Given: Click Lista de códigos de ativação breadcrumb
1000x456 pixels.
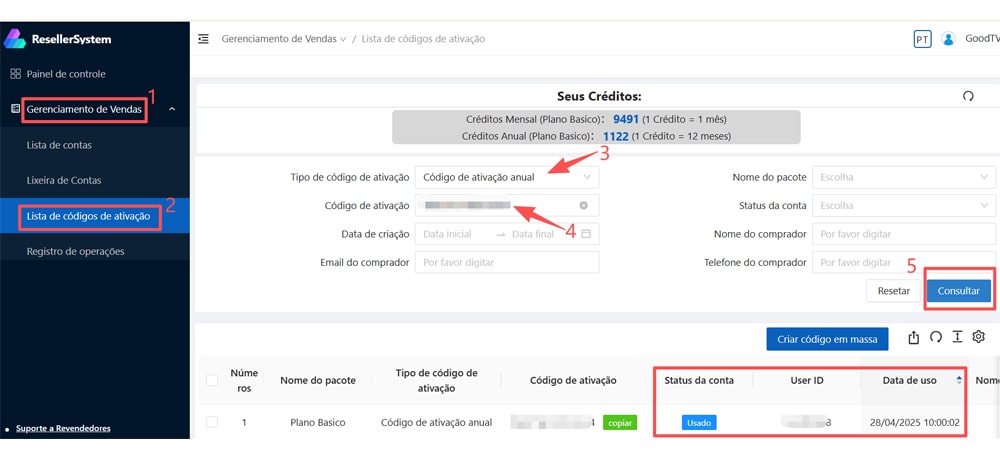Looking at the screenshot, I should (423, 39).
